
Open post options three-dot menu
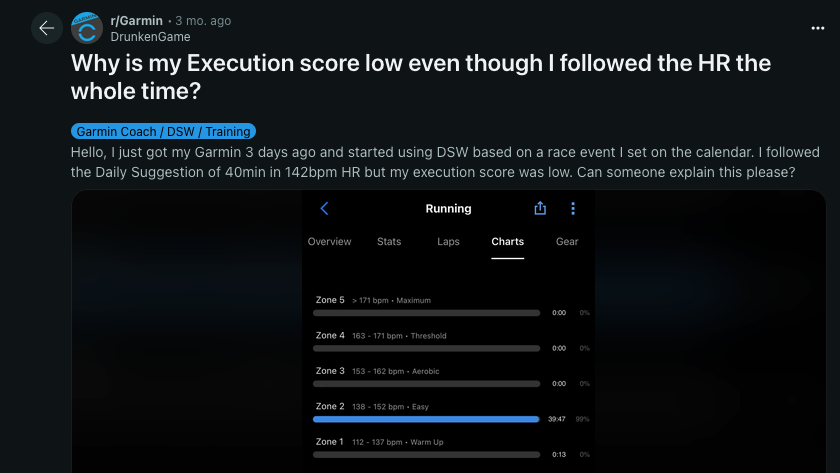[818, 28]
